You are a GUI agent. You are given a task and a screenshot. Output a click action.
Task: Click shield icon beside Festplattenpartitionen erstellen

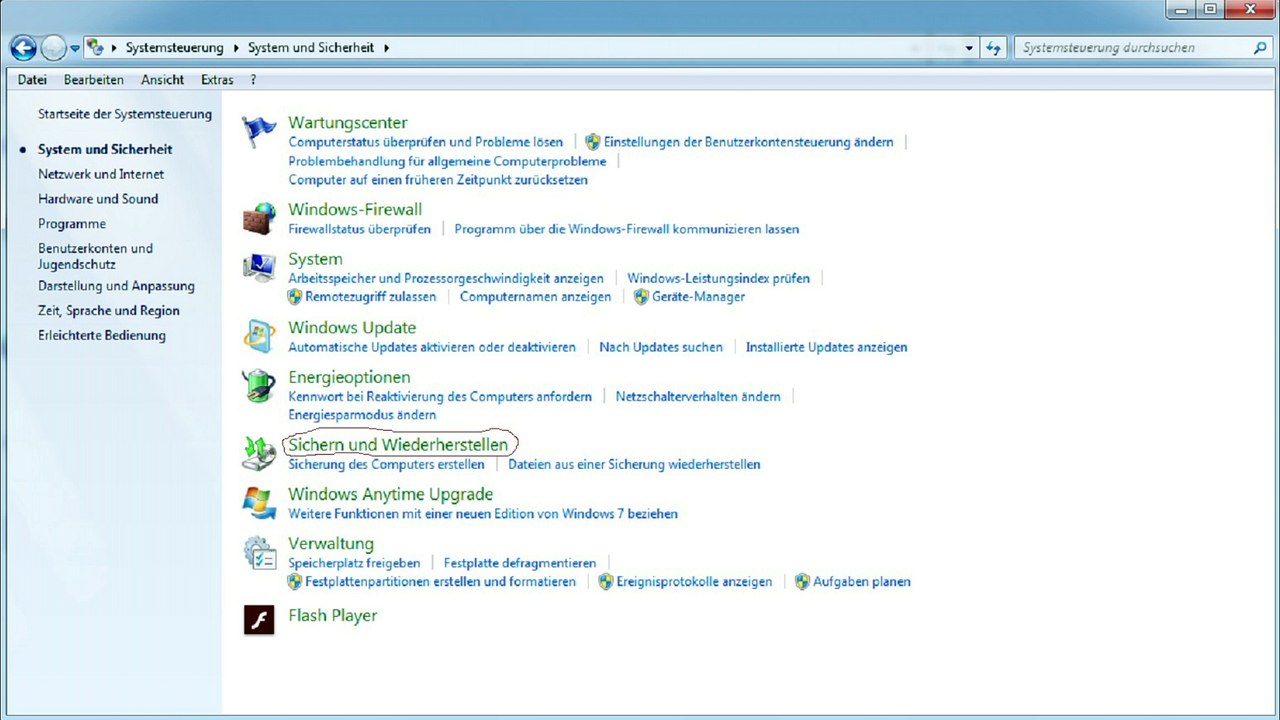[294, 581]
